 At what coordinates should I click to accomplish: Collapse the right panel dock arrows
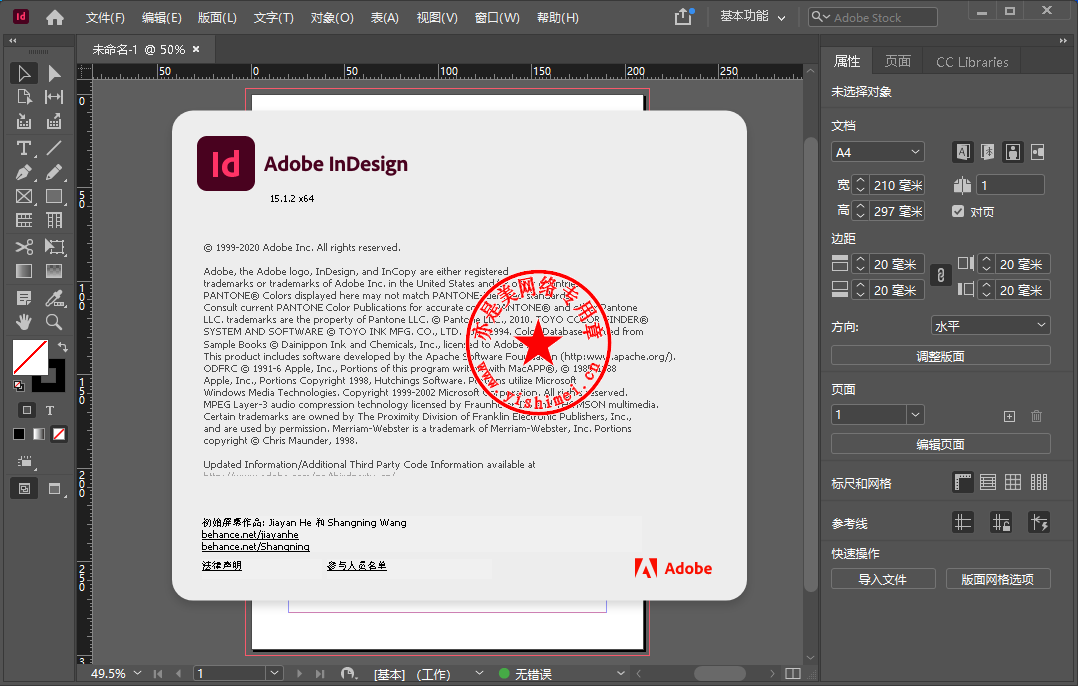point(1063,41)
